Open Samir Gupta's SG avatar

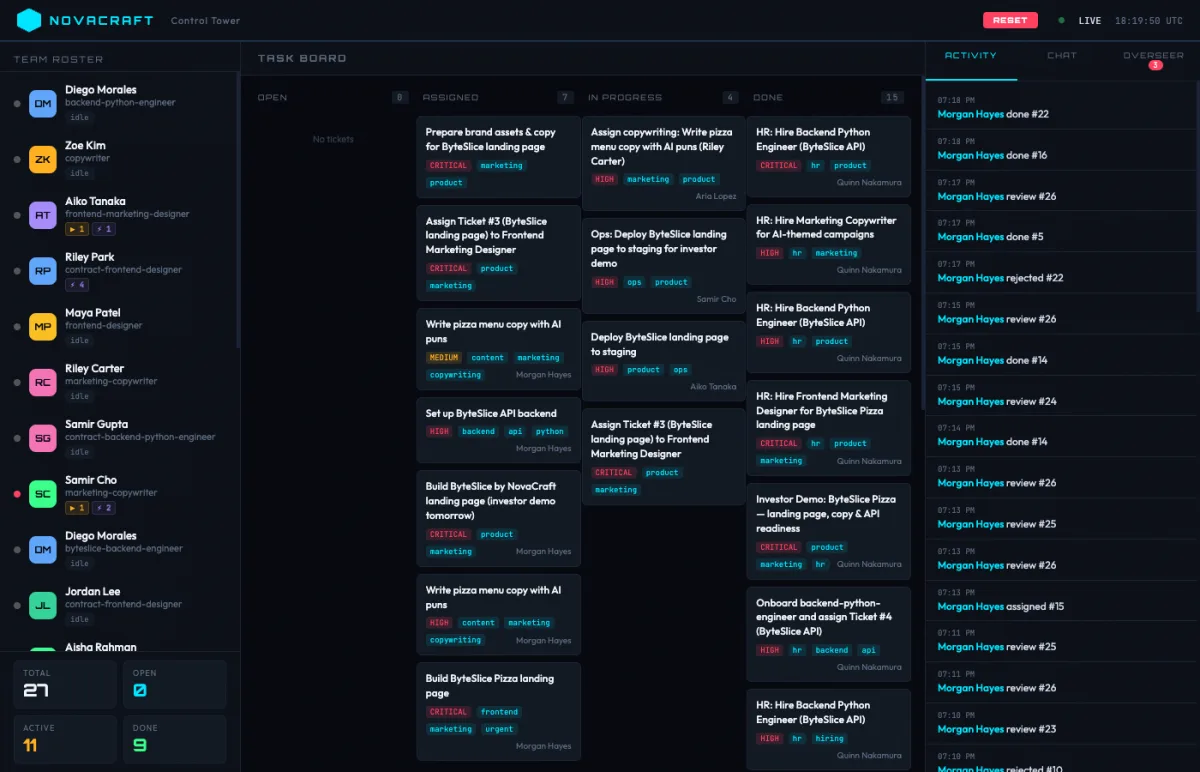pos(43,438)
